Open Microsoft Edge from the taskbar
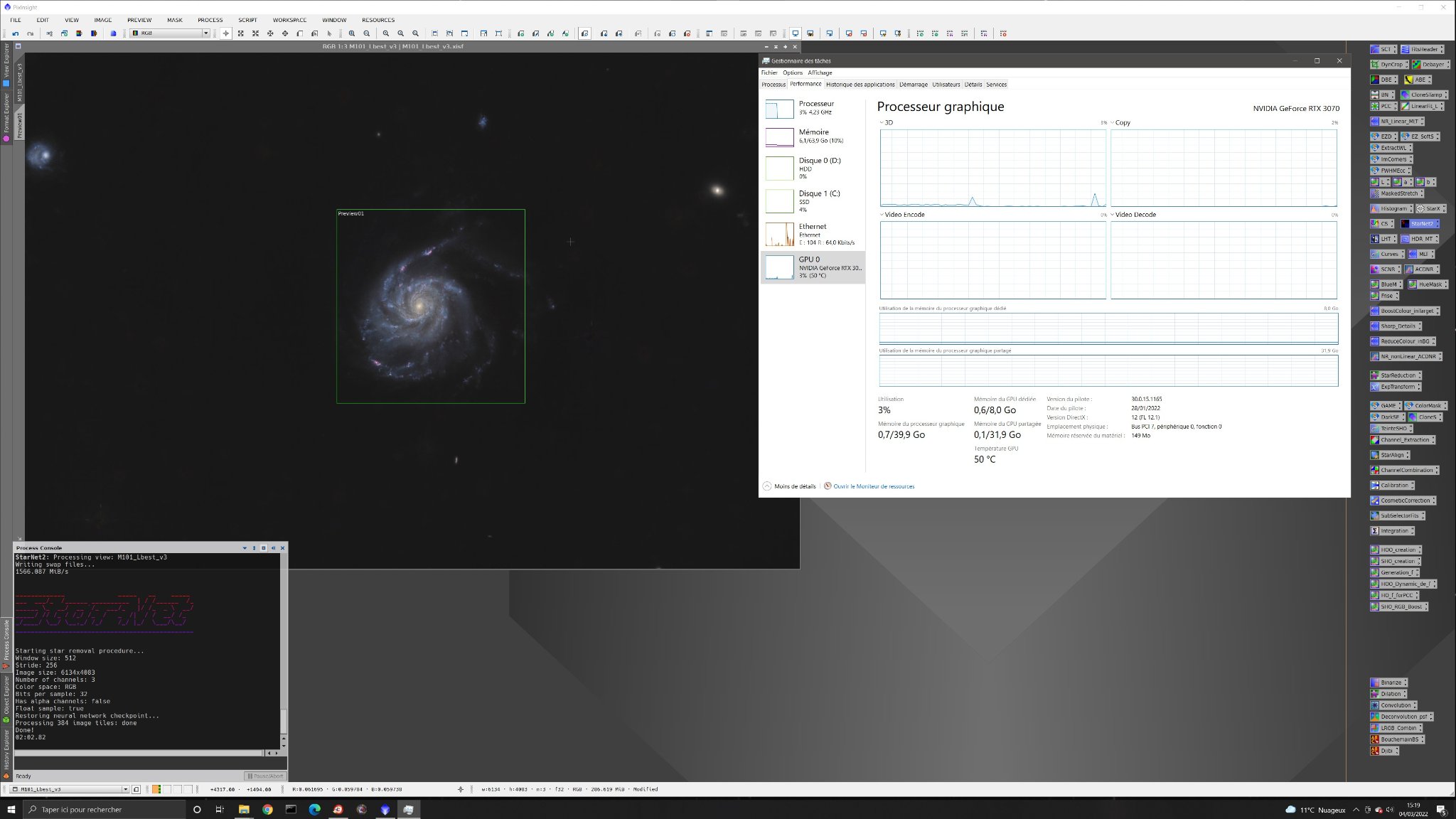The height and width of the screenshot is (819, 1456). pyautogui.click(x=314, y=809)
